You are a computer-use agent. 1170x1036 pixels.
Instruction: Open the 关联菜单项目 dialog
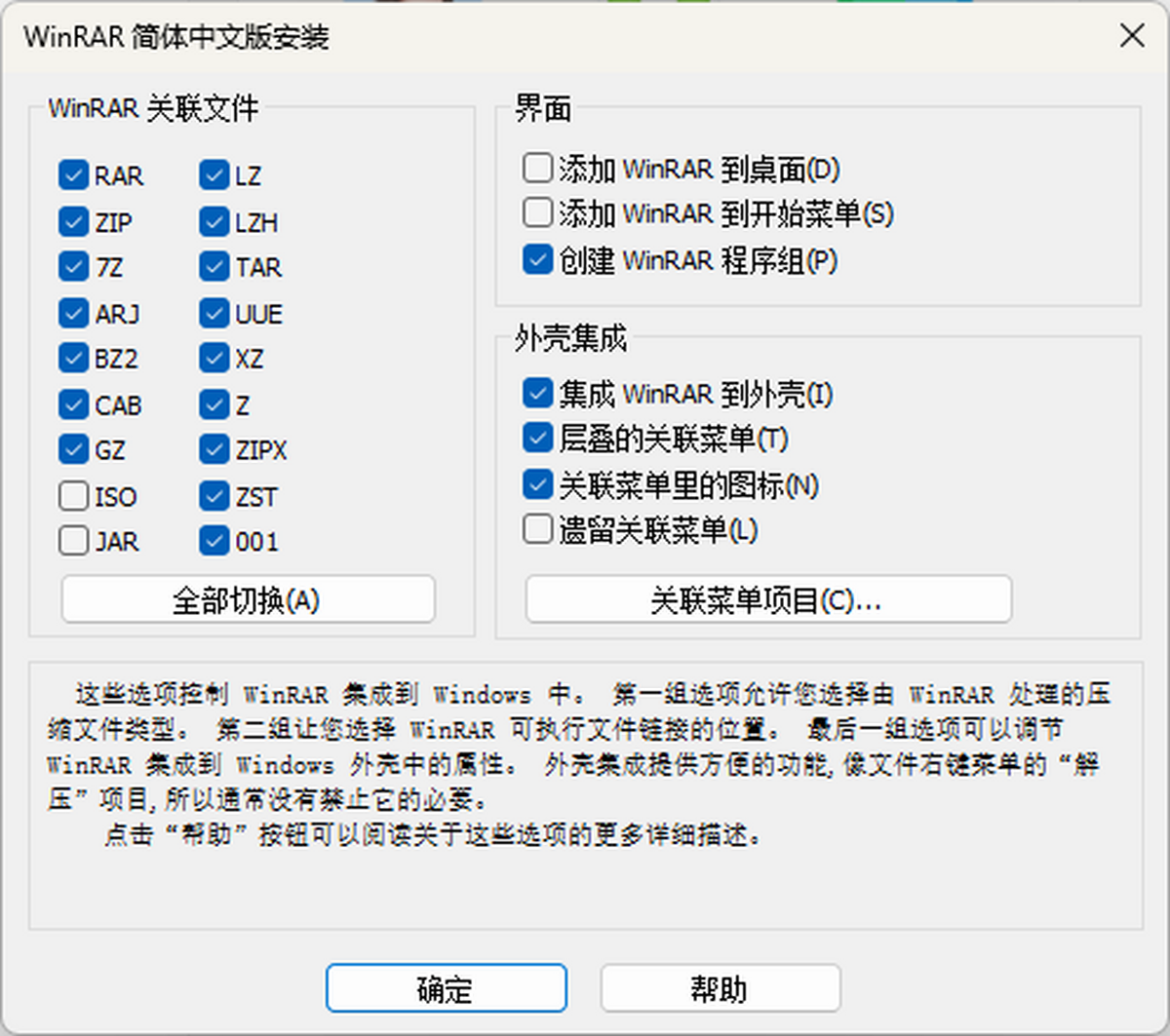768,599
